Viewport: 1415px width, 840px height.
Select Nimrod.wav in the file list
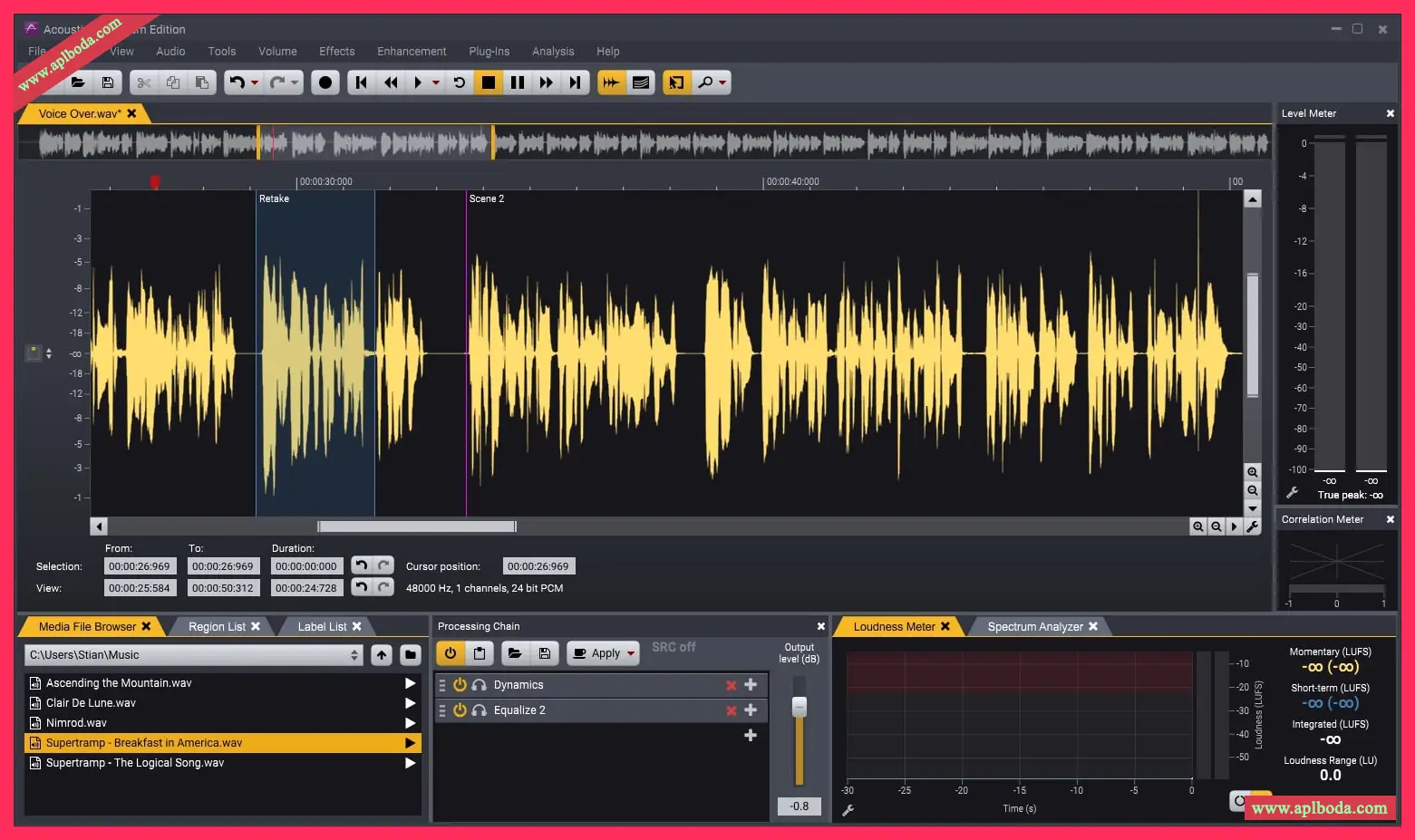(222, 723)
